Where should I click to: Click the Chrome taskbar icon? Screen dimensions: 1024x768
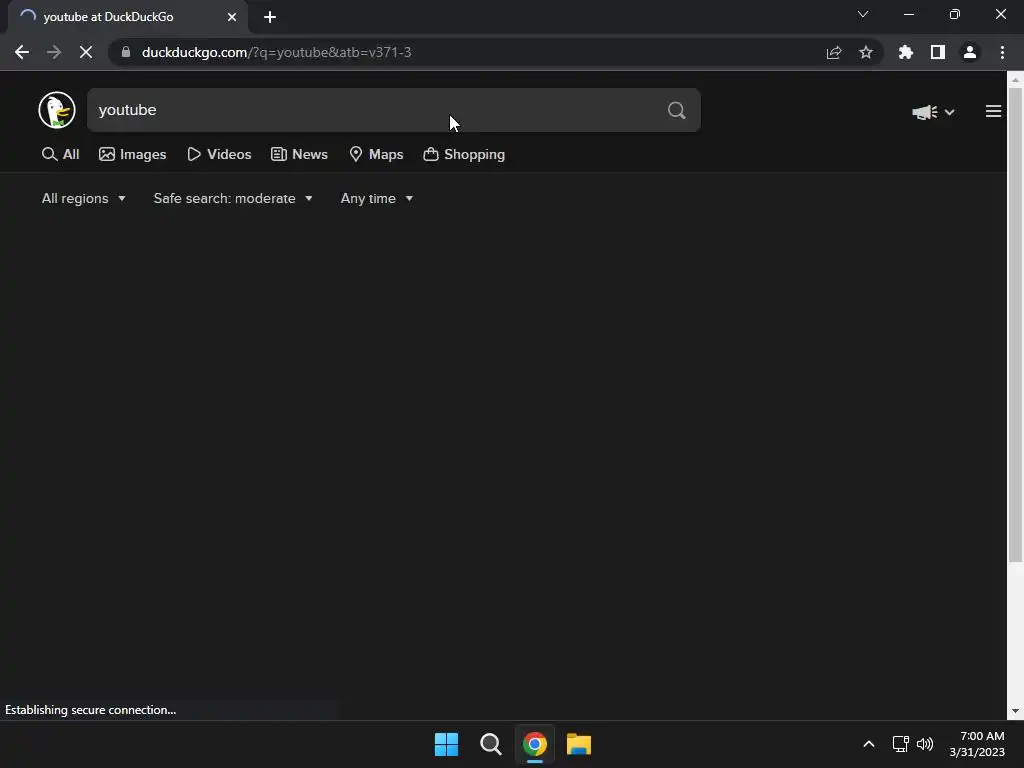pos(535,744)
